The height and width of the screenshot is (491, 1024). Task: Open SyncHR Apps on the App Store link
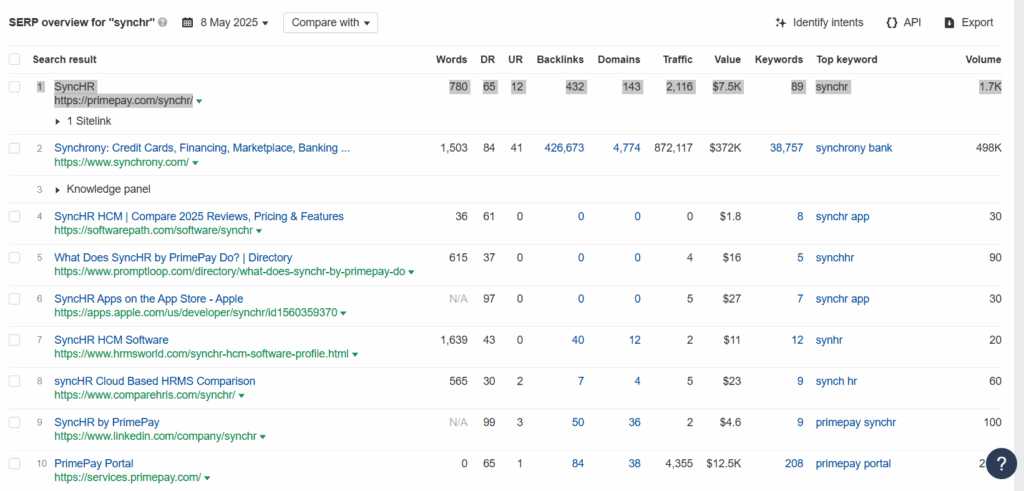click(x=148, y=298)
